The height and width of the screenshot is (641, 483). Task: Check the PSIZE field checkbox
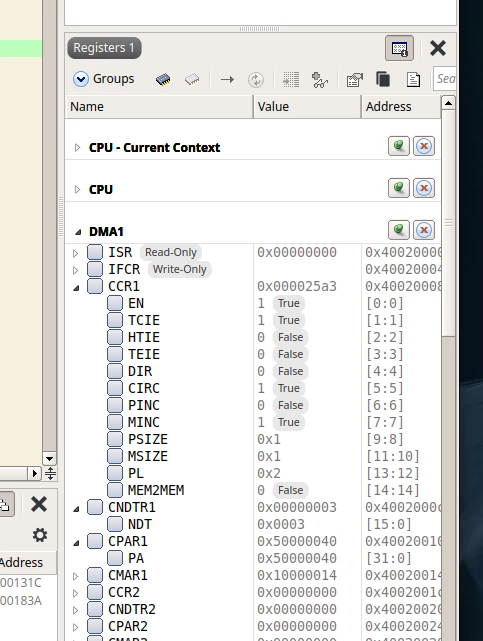(115, 439)
